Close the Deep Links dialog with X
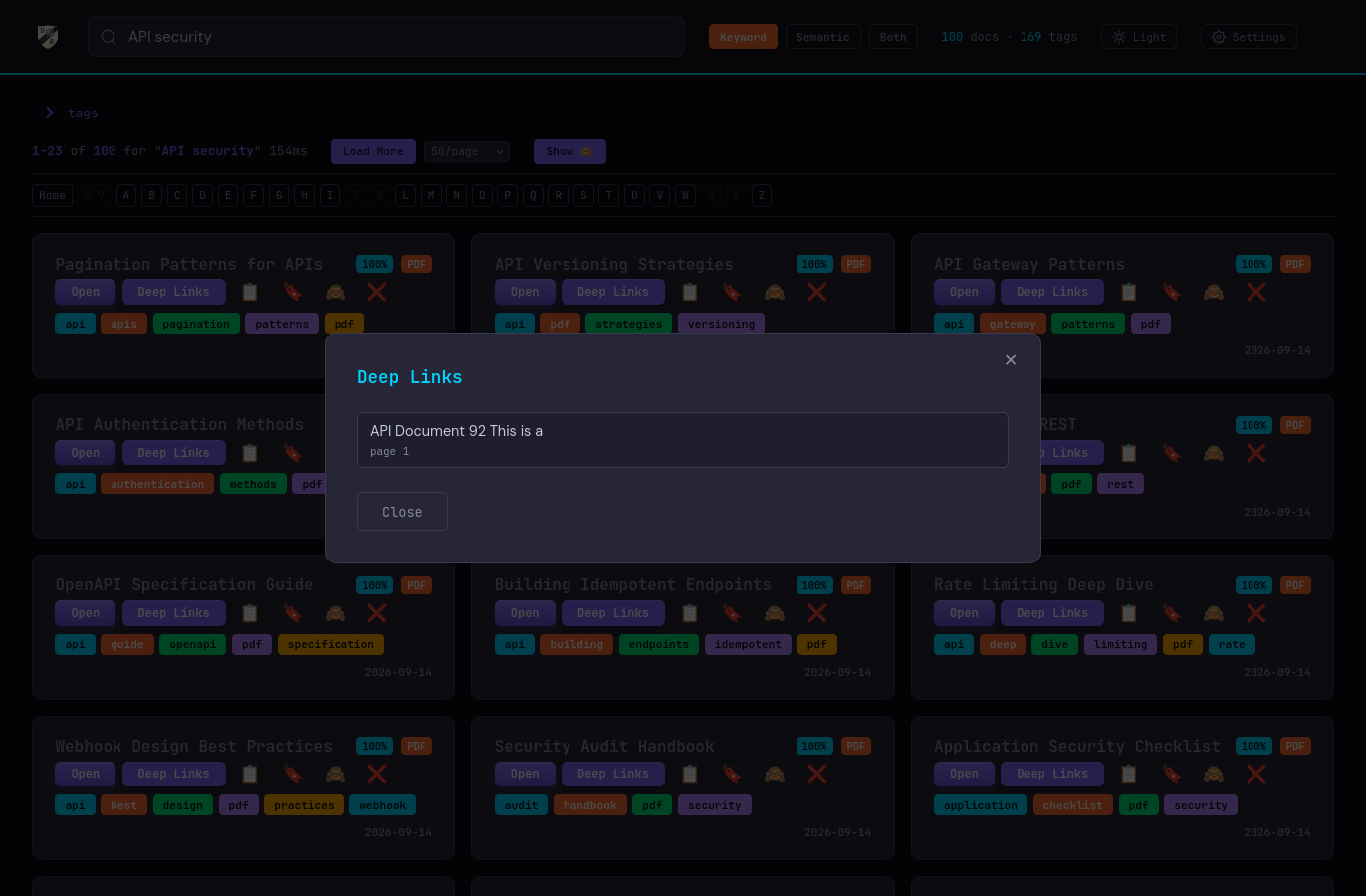1366x896 pixels. 1011,360
